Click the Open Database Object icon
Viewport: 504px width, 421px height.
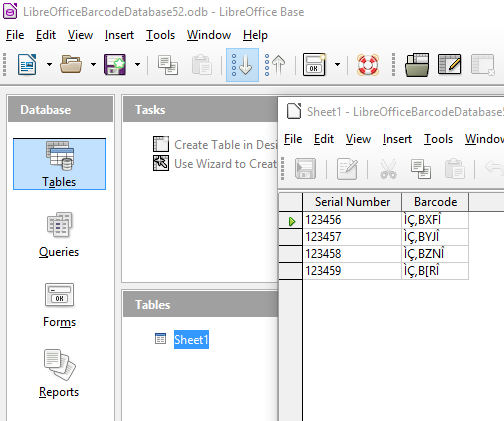tap(417, 65)
